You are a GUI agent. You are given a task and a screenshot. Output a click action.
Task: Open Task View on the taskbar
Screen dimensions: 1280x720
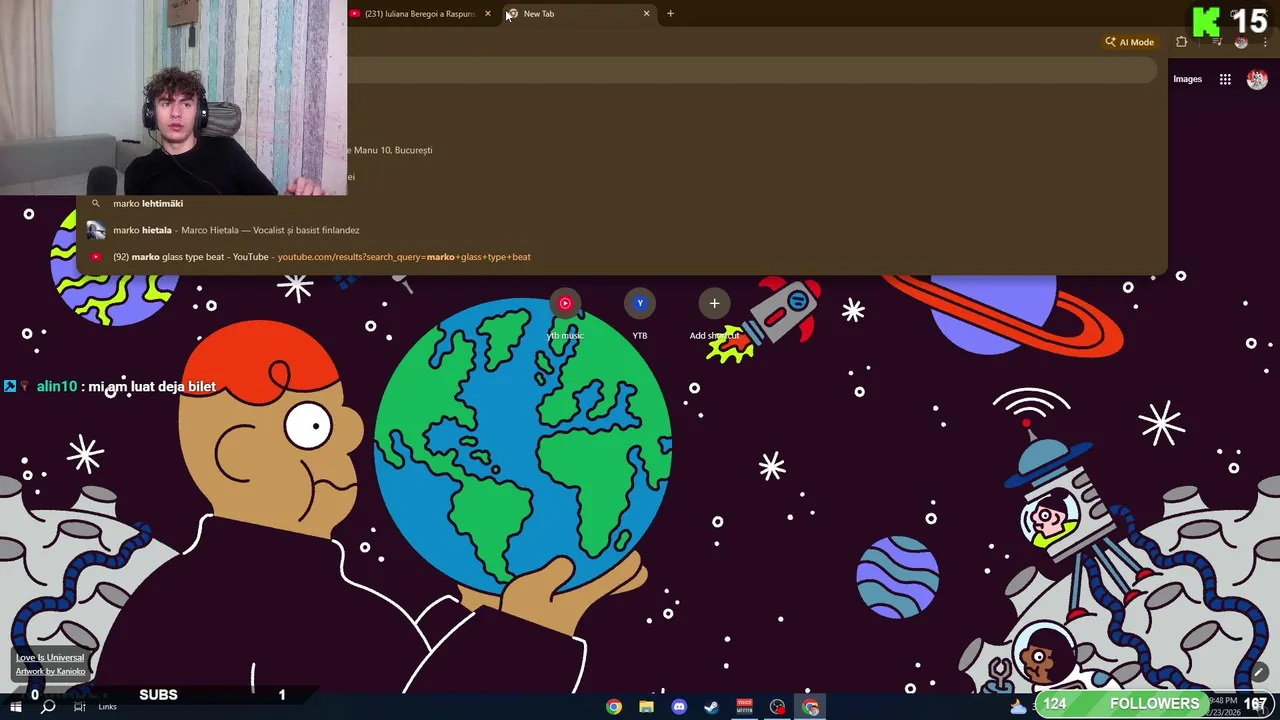click(80, 707)
